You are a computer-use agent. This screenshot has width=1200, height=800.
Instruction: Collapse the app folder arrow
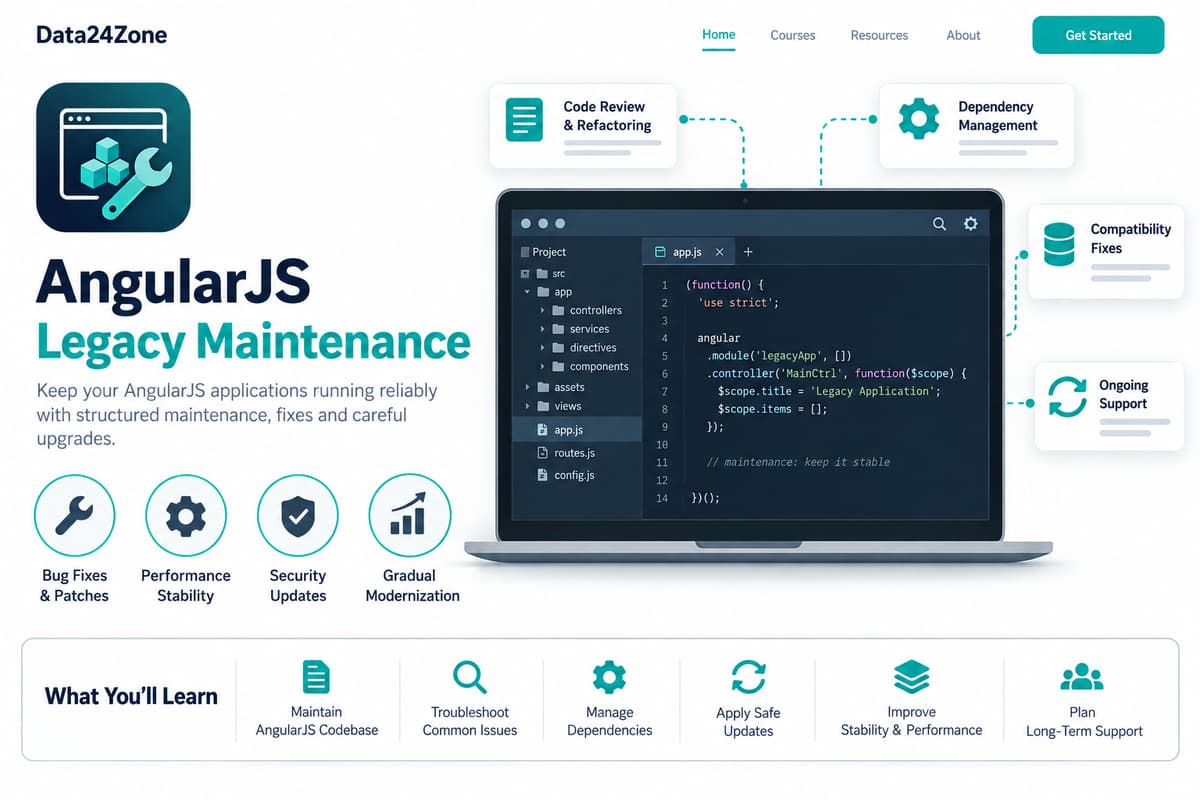pyautogui.click(x=527, y=292)
